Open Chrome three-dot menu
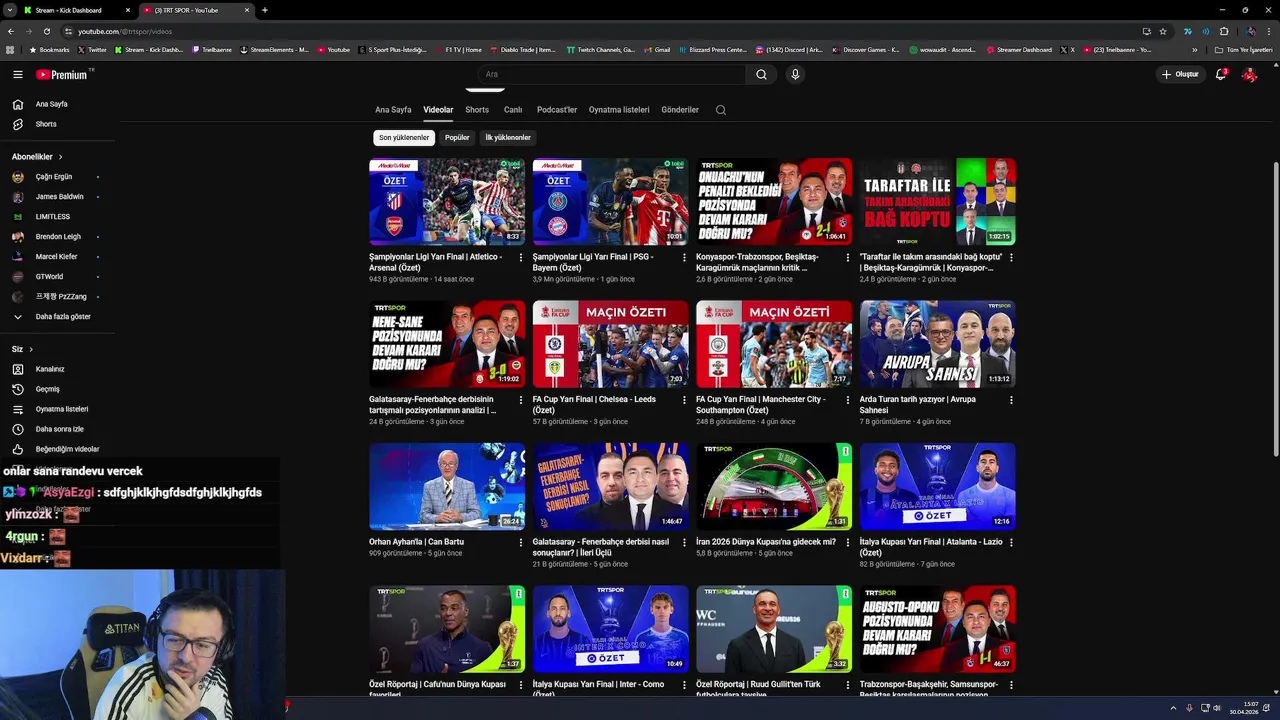 [1268, 31]
